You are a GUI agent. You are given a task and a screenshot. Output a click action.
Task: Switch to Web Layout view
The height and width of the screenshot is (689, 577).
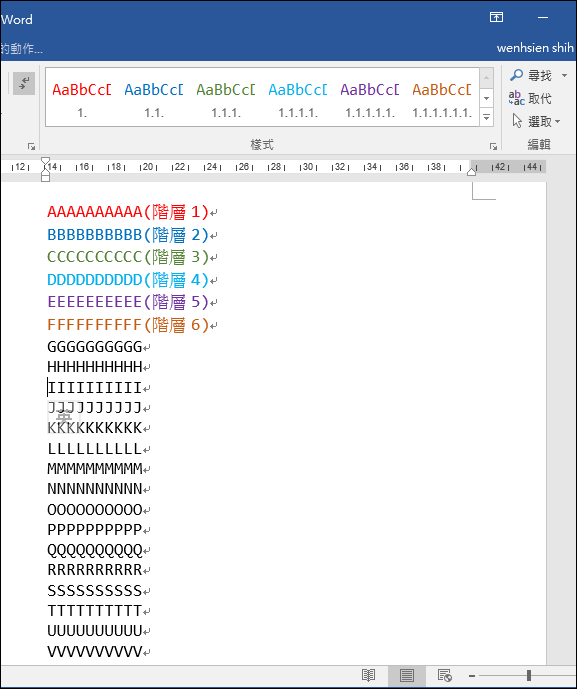point(445,675)
